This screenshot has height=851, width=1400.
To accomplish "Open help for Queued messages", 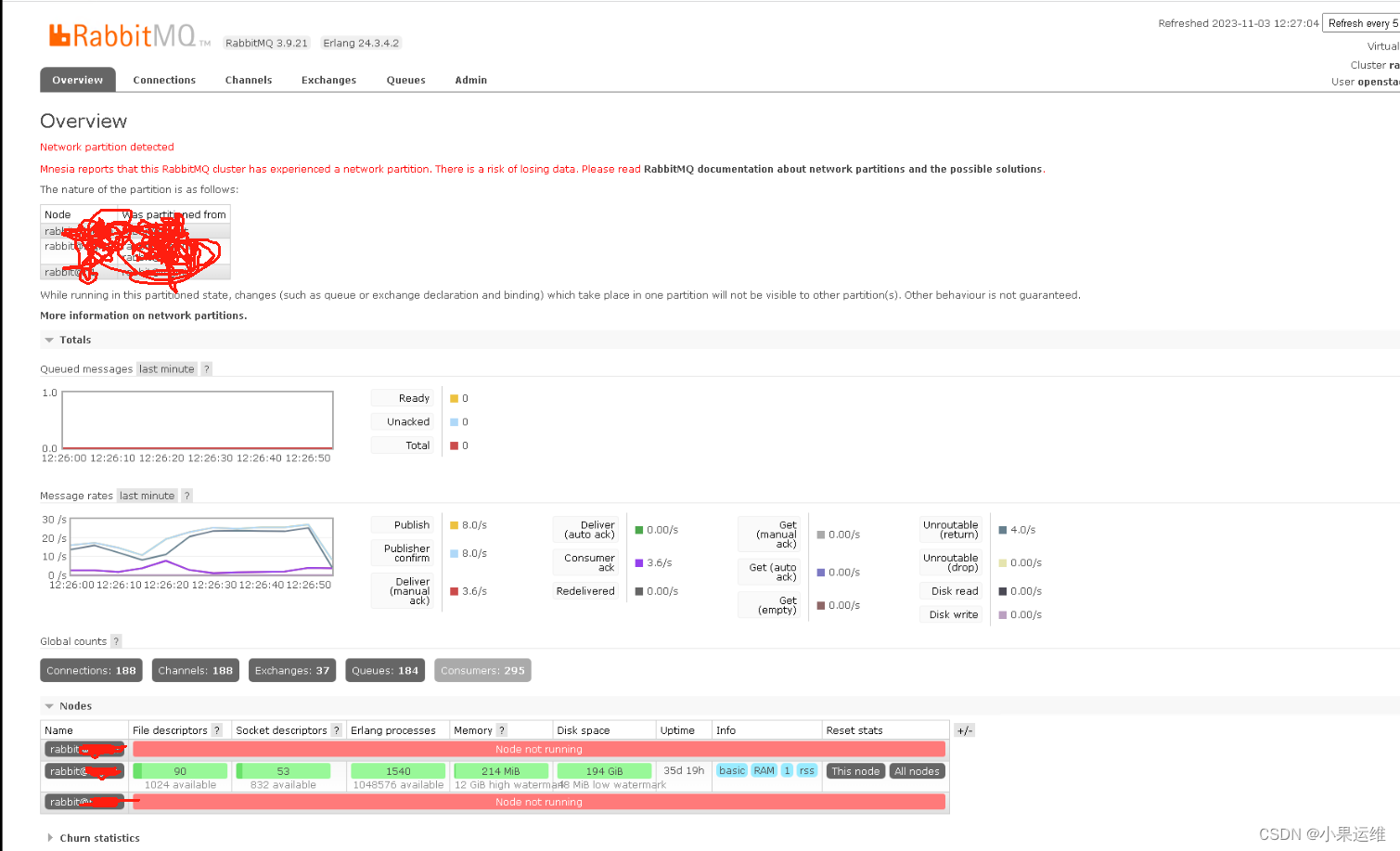I will click(207, 369).
